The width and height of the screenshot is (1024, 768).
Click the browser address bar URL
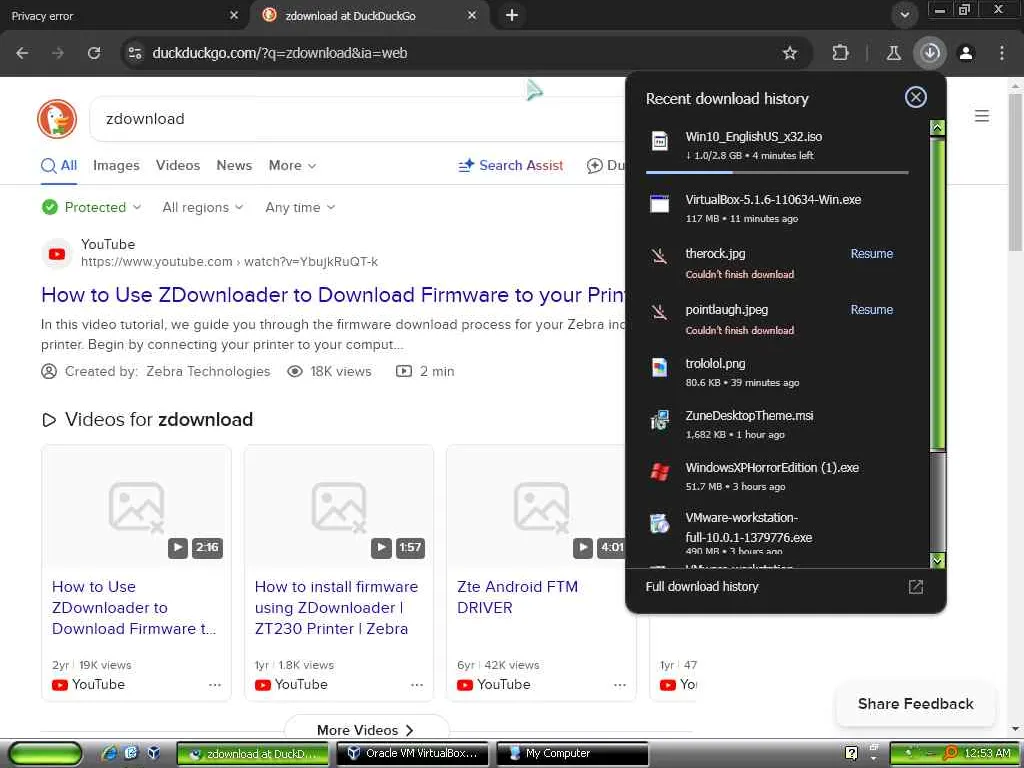(280, 53)
